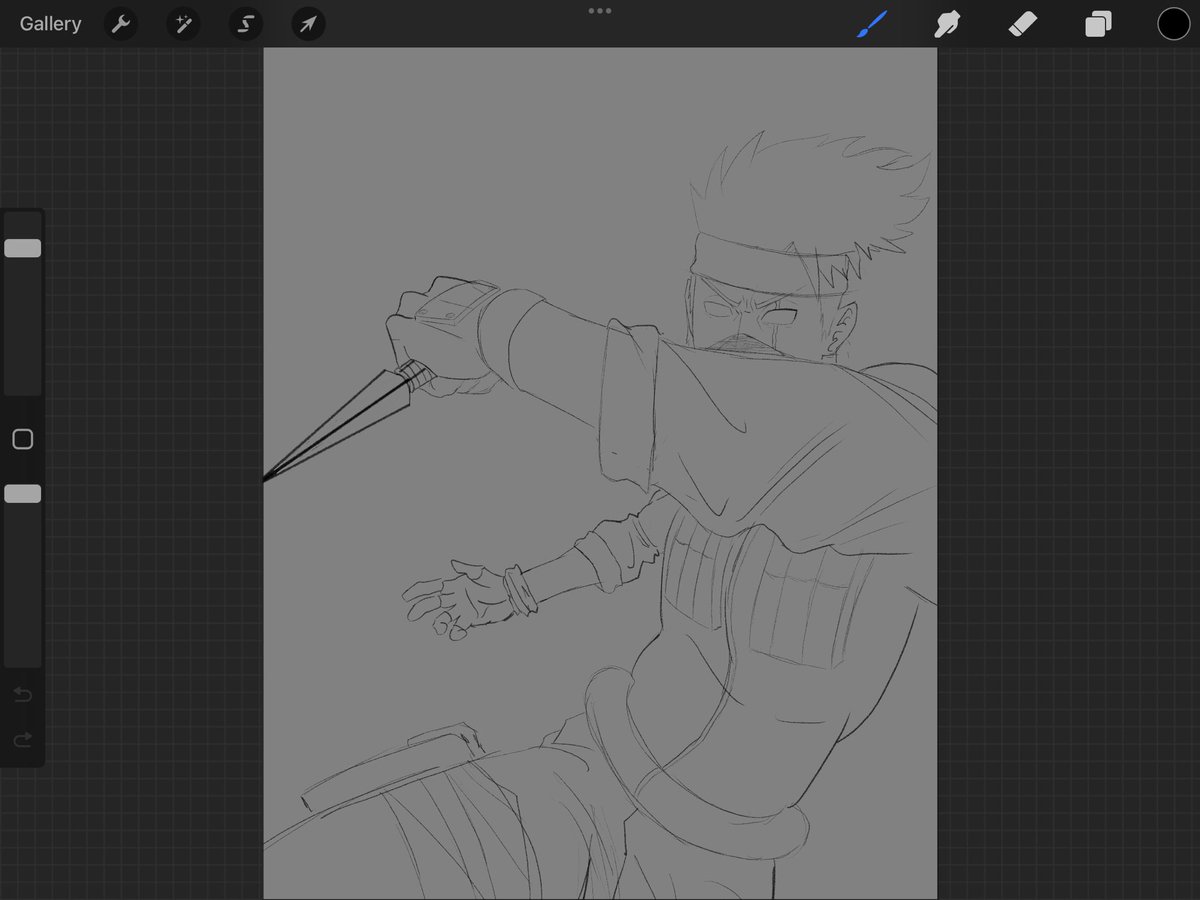Undo the last stroke
The width and height of the screenshot is (1200, 900).
23,694
